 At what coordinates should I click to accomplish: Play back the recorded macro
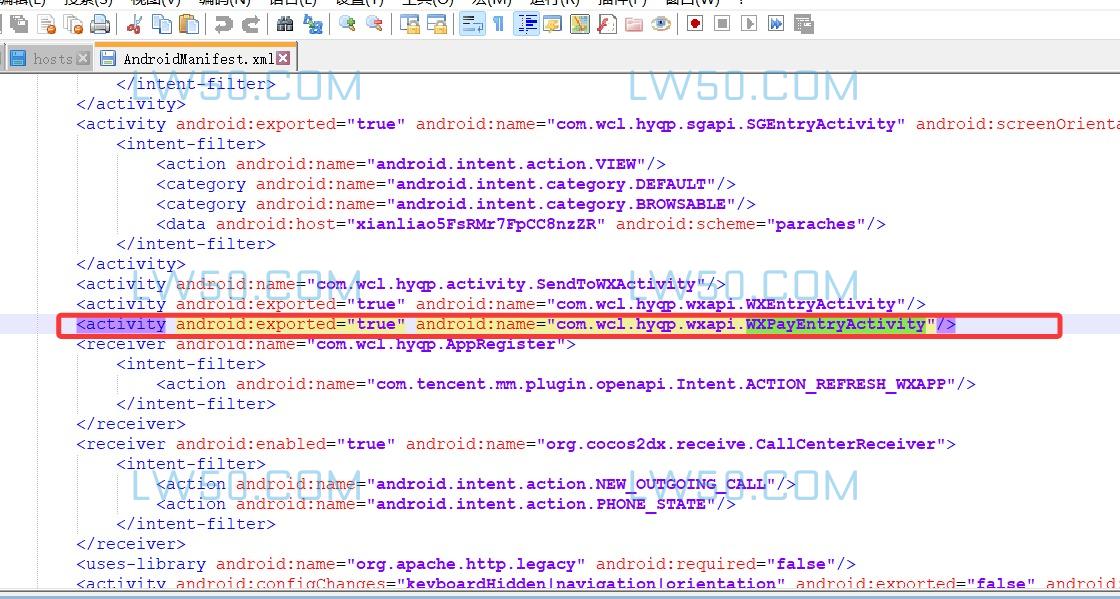(749, 24)
